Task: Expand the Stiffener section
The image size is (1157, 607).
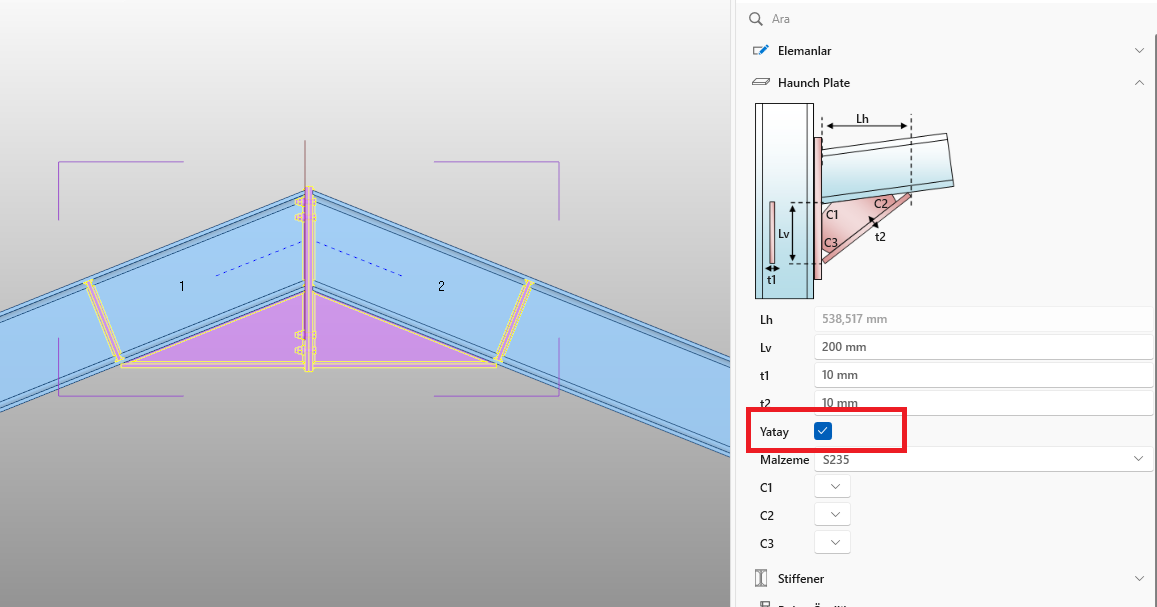Action: [x=1139, y=578]
